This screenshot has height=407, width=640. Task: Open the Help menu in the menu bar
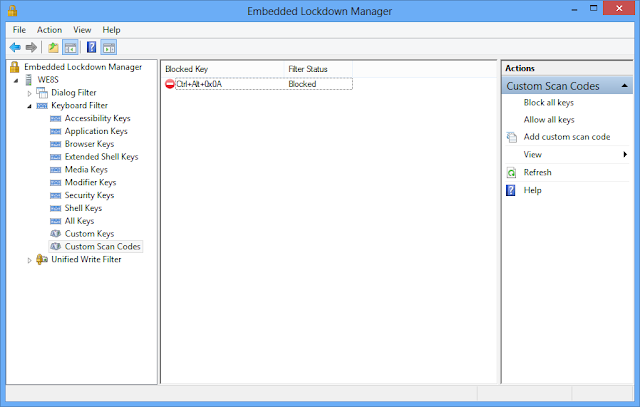111,30
